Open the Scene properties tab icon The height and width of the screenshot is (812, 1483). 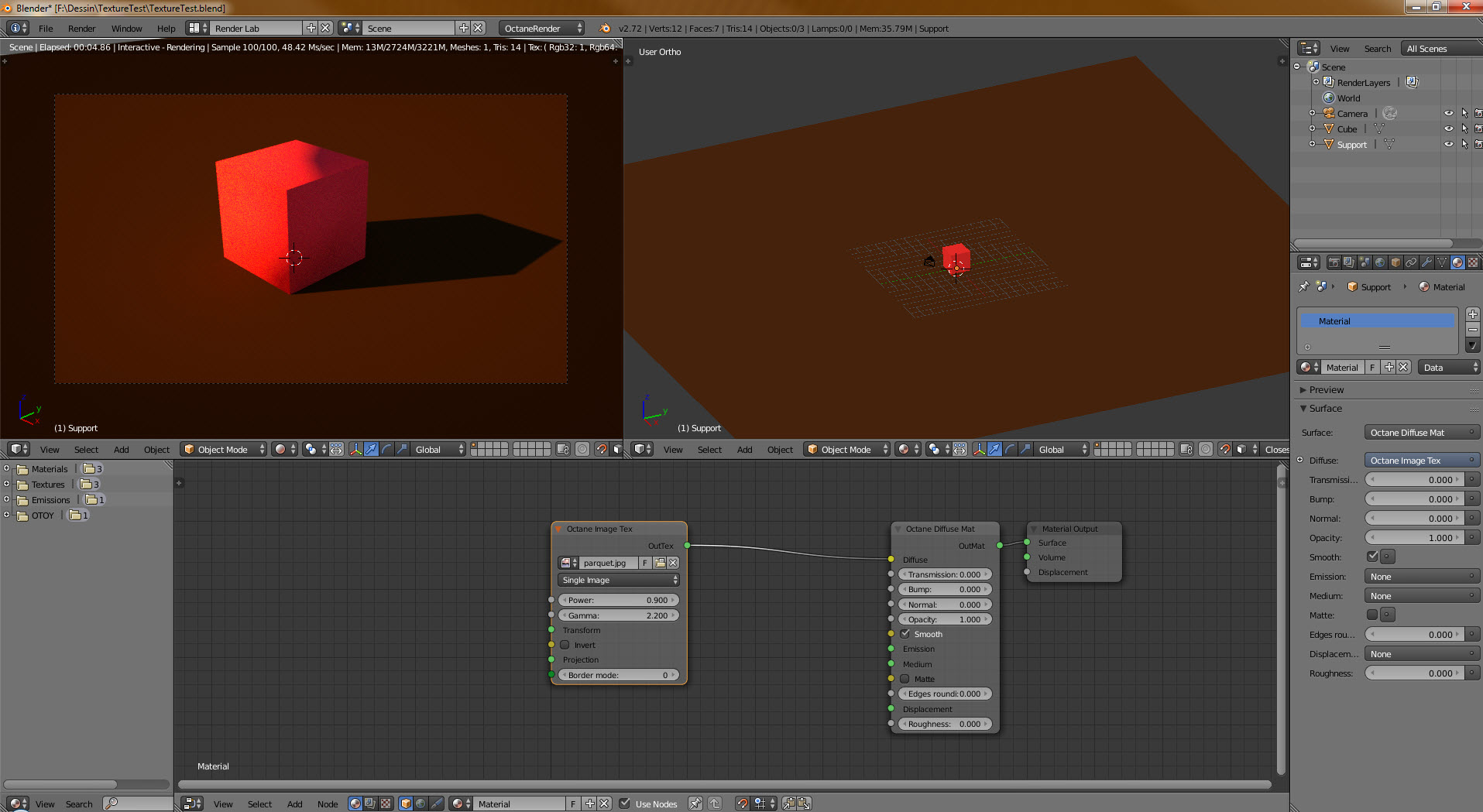tap(1365, 262)
